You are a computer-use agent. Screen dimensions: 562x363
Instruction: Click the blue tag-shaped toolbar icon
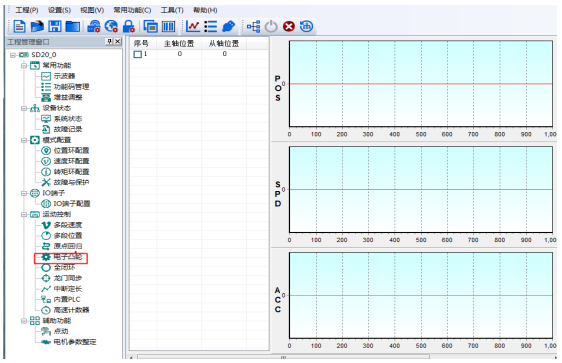pos(228,26)
